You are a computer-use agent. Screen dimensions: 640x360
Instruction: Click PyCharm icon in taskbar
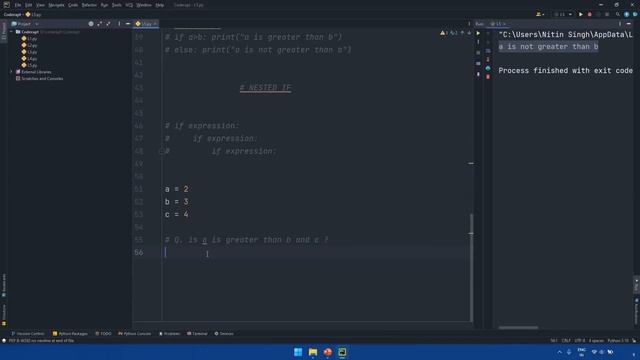point(342,352)
